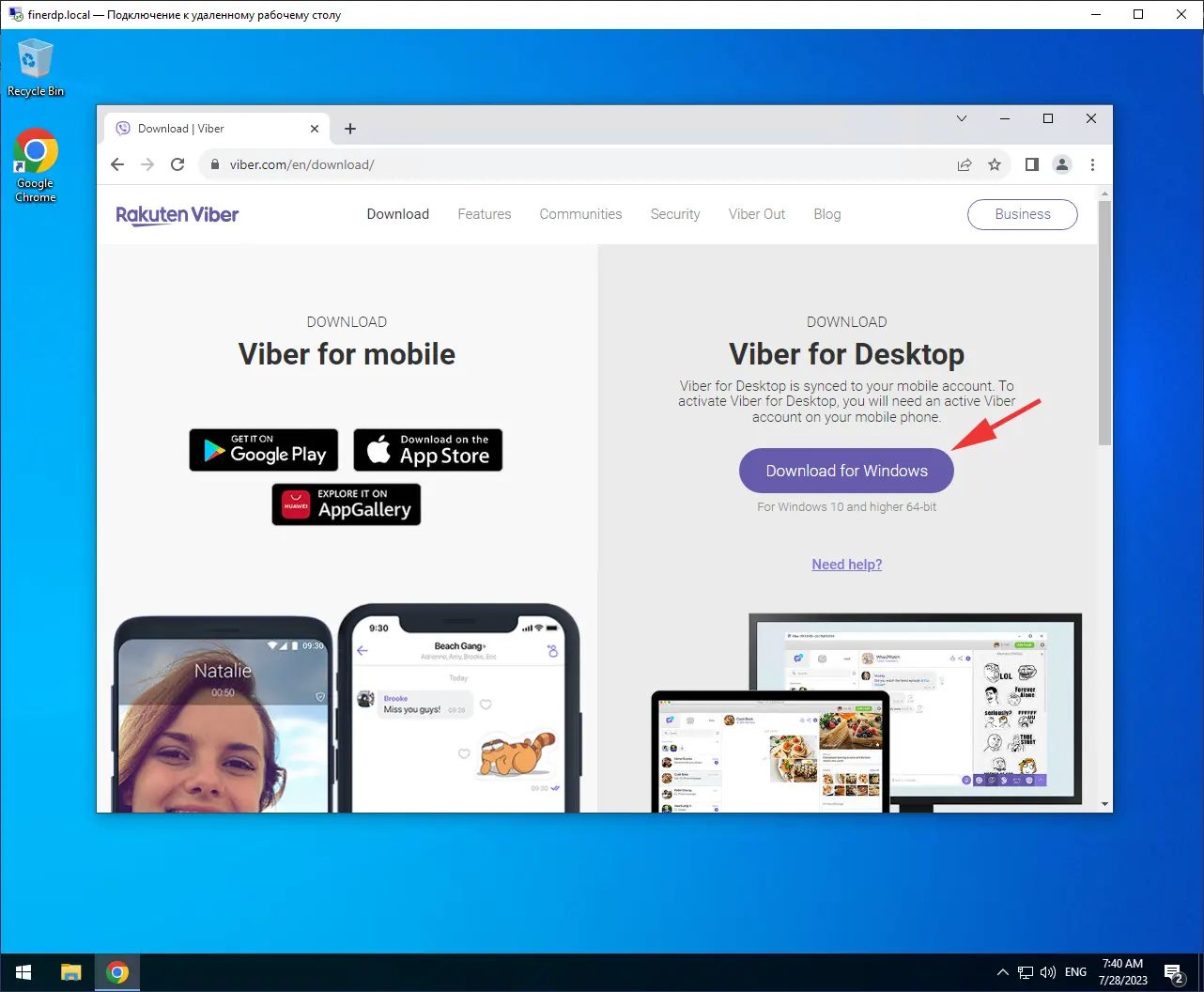
Task: Open the language indicator ENG in system tray
Action: click(1074, 971)
